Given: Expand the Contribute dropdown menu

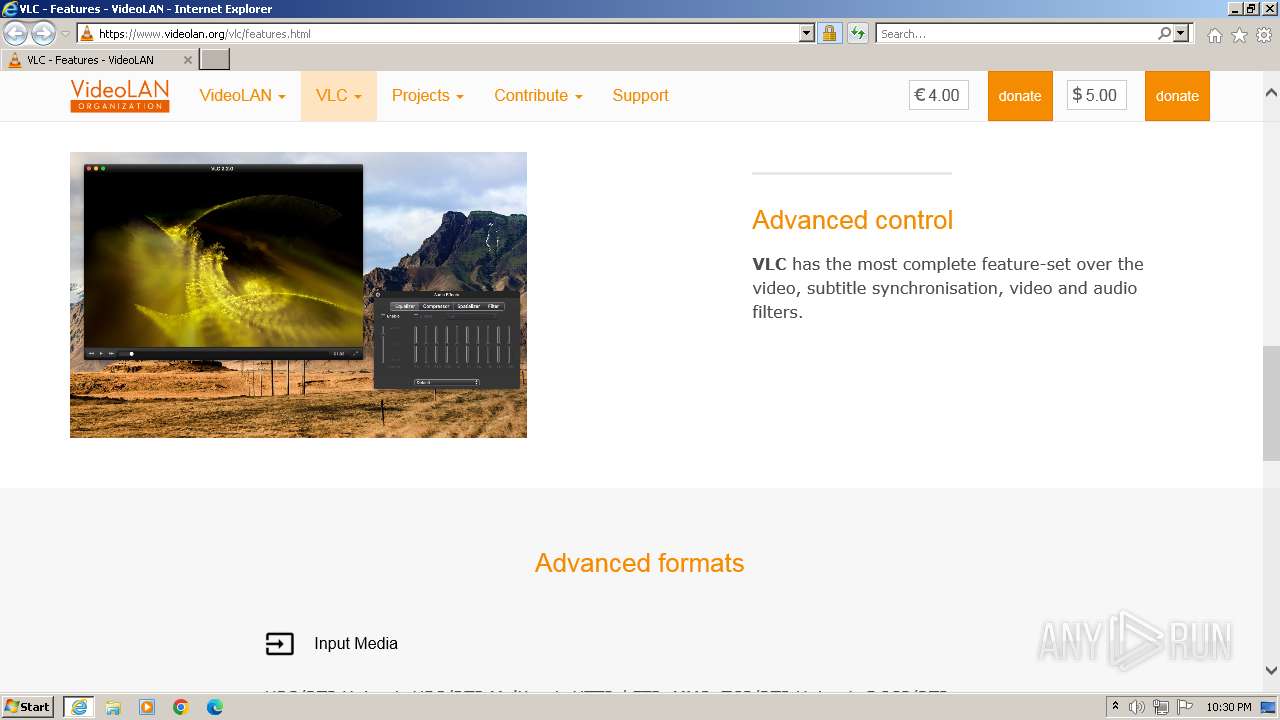Looking at the screenshot, I should (538, 96).
